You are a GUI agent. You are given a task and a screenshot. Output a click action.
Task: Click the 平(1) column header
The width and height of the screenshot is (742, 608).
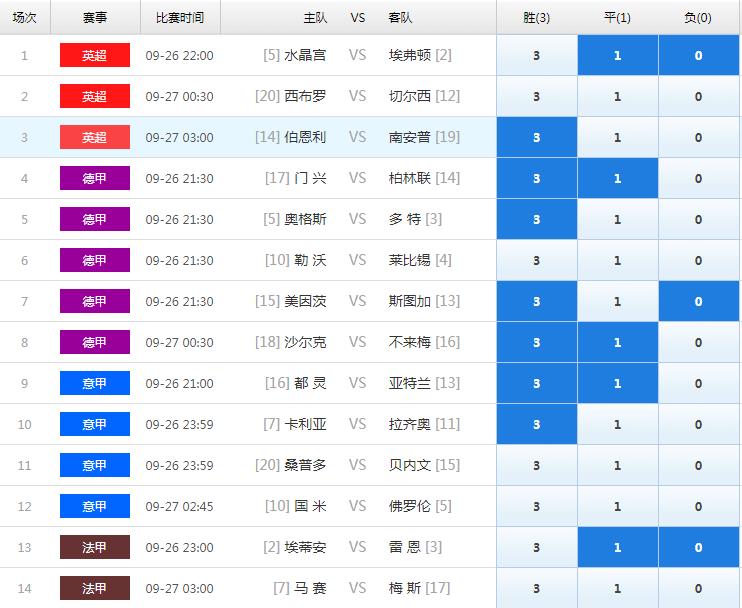coord(618,18)
